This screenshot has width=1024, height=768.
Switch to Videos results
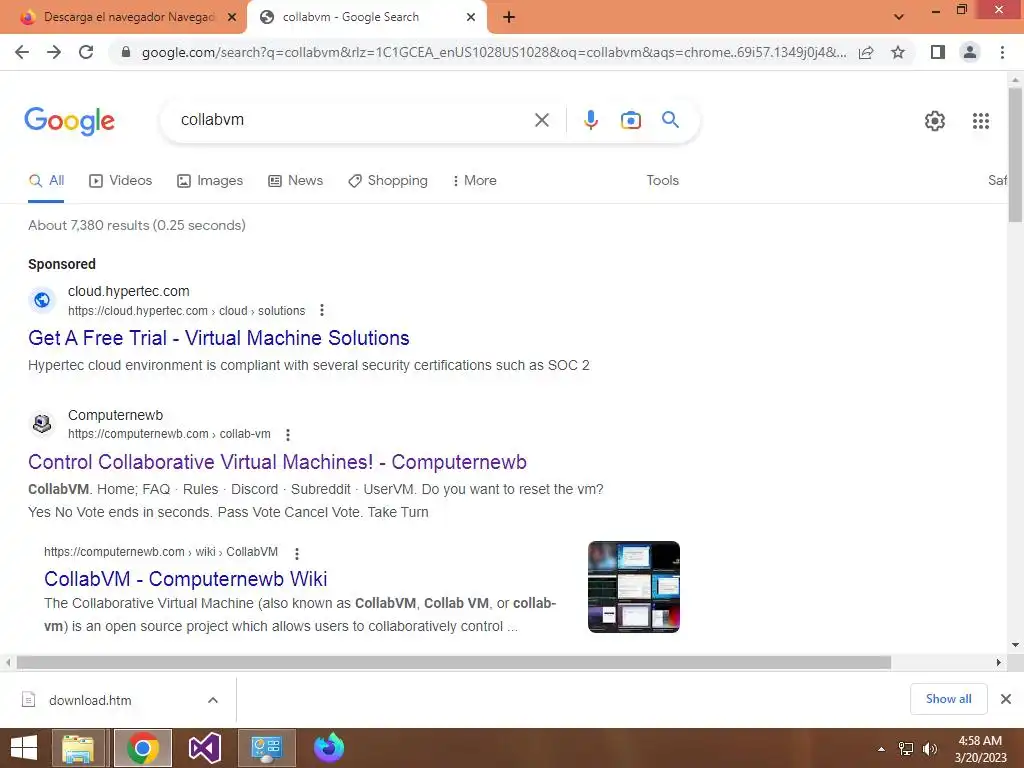tap(121, 181)
